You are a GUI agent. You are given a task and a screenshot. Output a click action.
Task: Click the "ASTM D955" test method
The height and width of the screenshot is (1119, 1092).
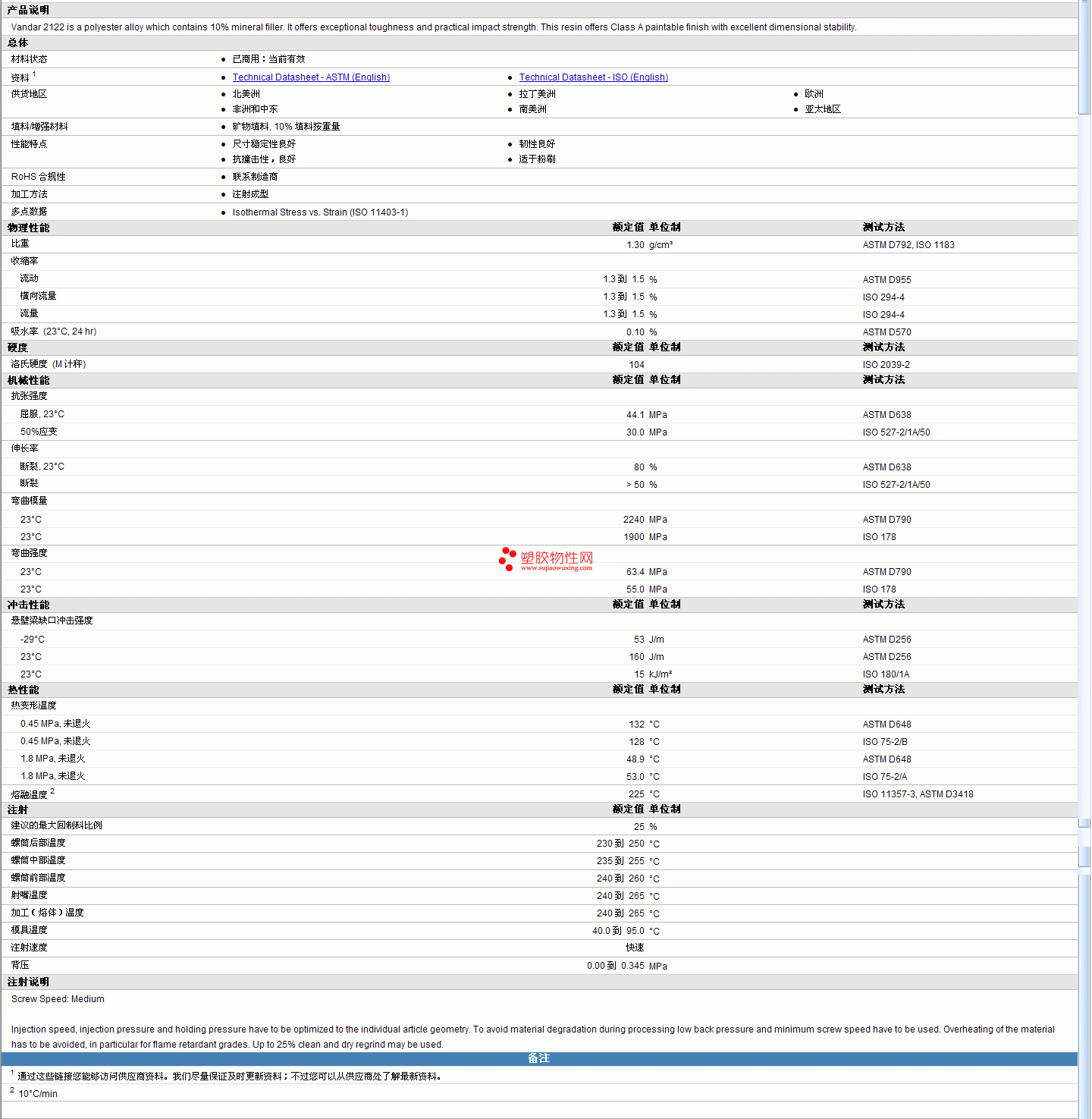[887, 280]
